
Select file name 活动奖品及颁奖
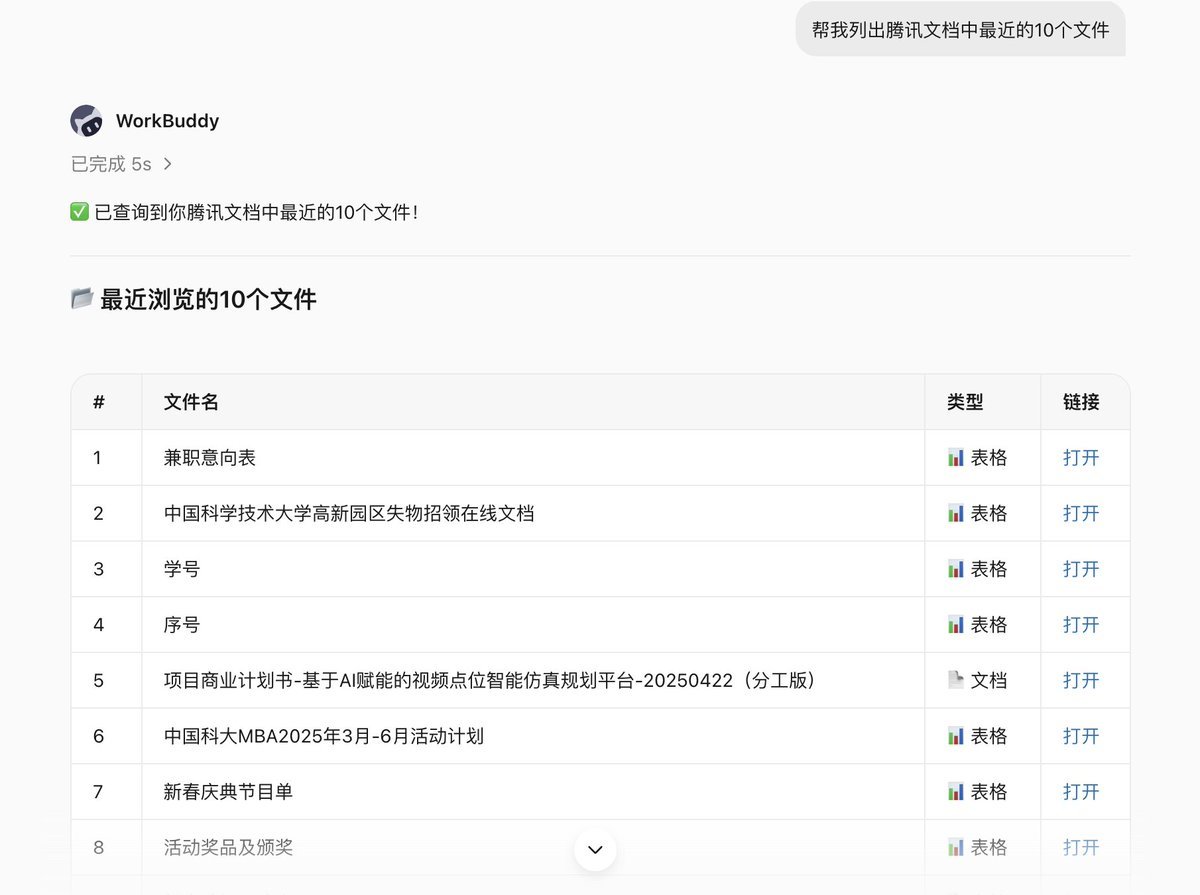228,848
